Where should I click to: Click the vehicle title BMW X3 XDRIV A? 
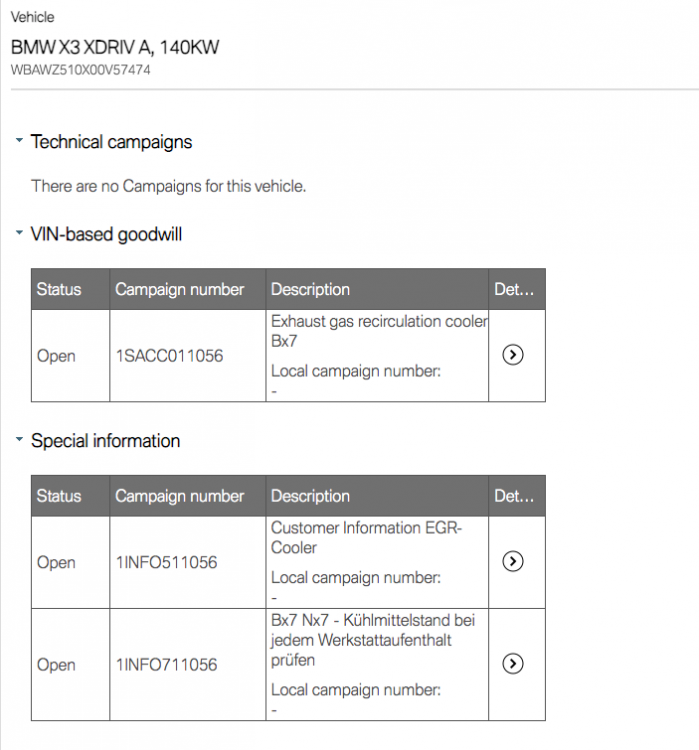[x=115, y=47]
